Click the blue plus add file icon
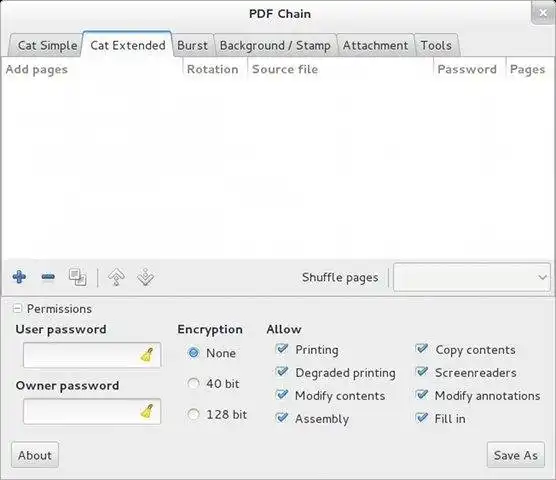Viewport: 556px width, 480px height. coord(19,277)
